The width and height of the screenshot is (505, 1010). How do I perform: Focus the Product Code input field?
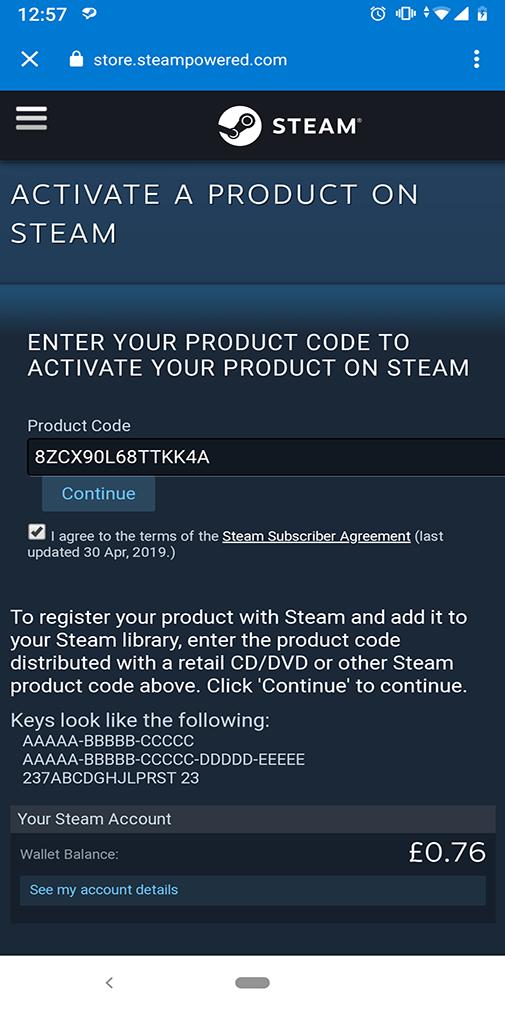265,457
